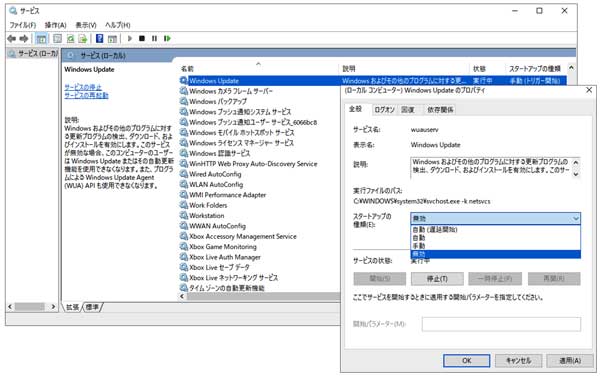Click the console tree's right scroll arrow
The height and width of the screenshot is (377, 600).
pos(53,307)
